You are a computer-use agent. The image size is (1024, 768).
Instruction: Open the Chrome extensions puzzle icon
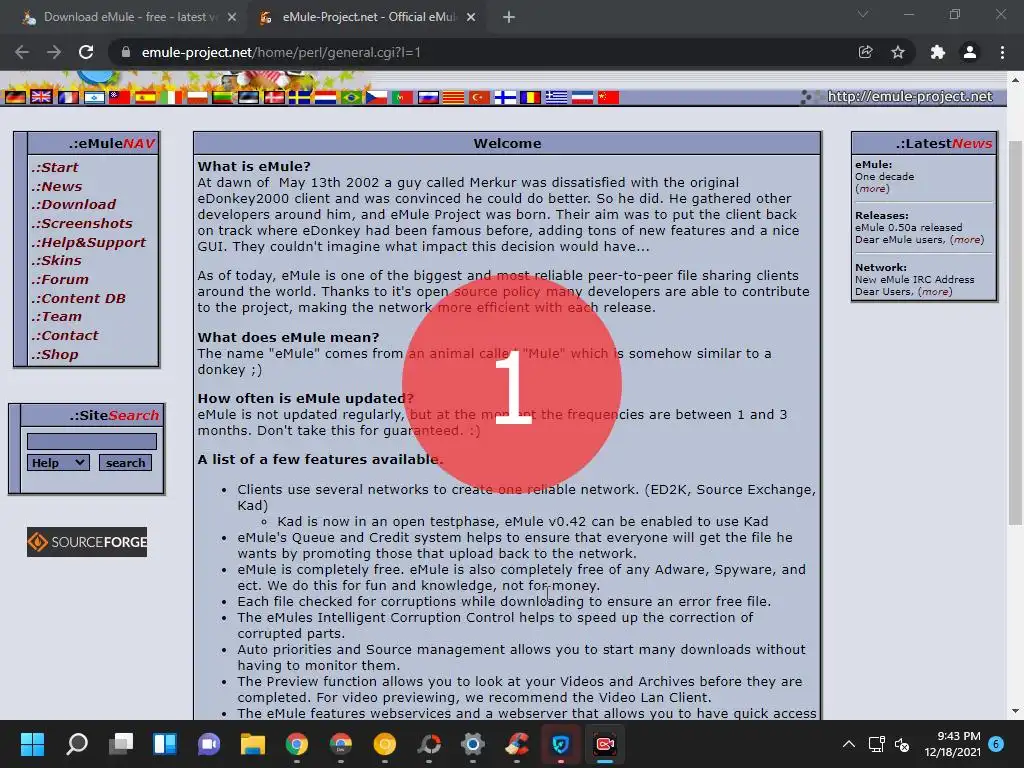tap(938, 52)
